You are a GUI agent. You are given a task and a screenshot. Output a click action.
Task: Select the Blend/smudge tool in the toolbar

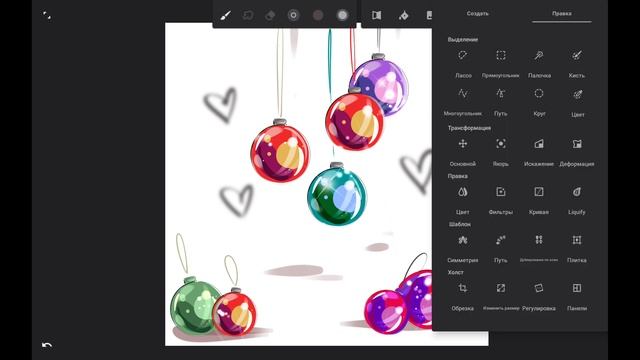click(x=248, y=16)
